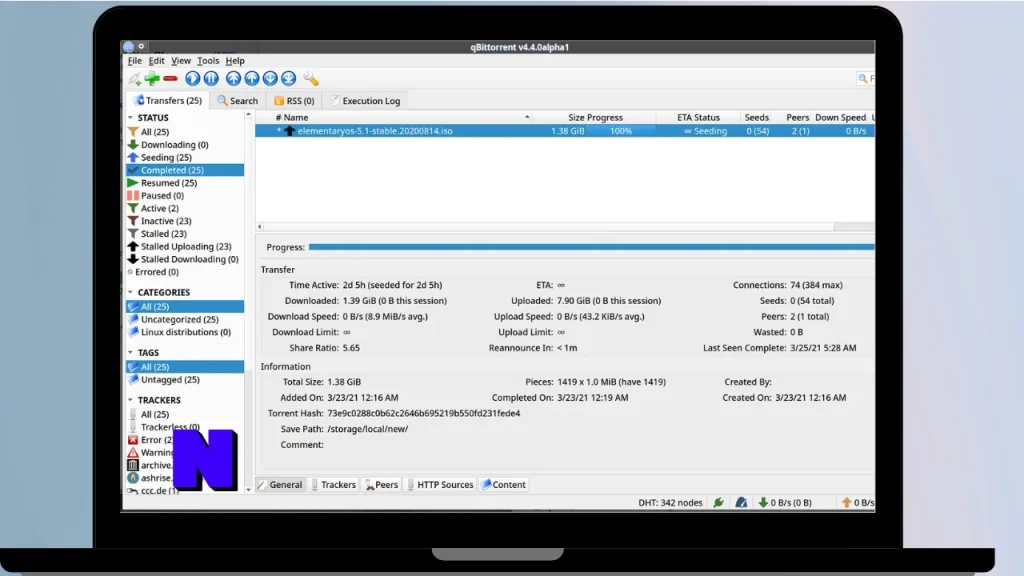This screenshot has width=1024, height=576.
Task: Click the qBittorrent icon in the title bar
Action: tap(129, 46)
